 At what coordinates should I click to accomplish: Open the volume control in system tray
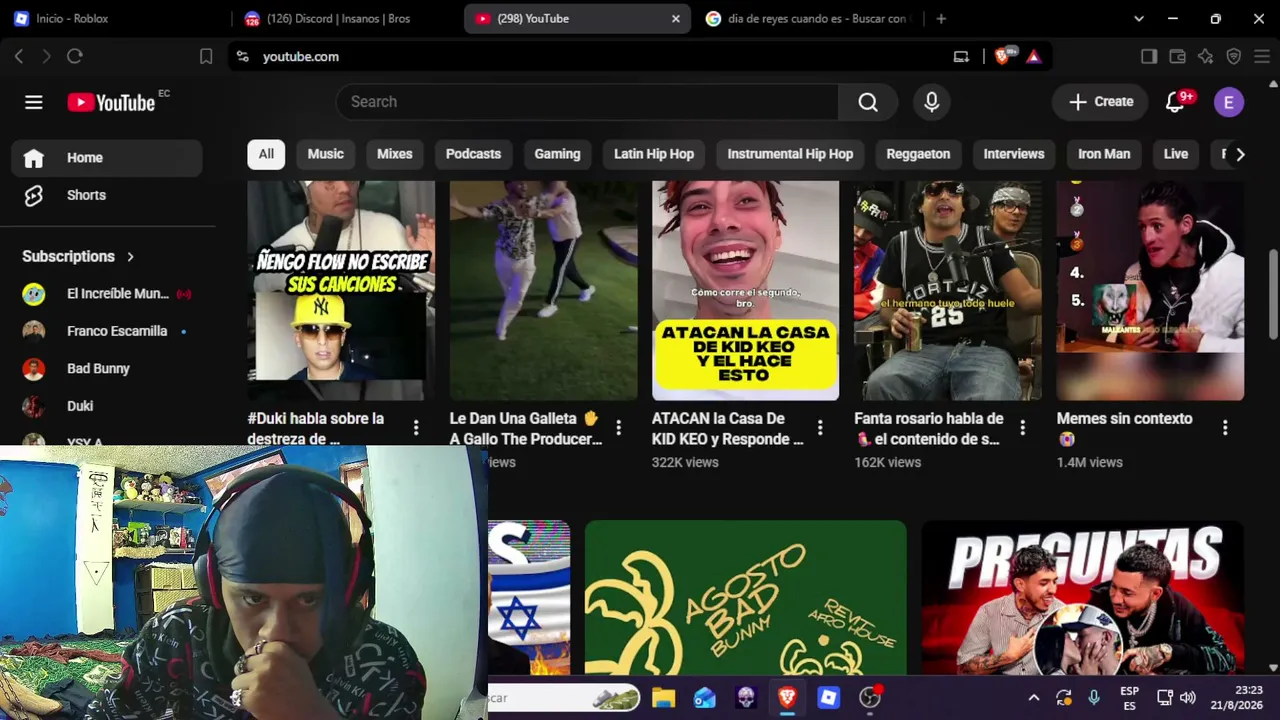tap(1188, 697)
